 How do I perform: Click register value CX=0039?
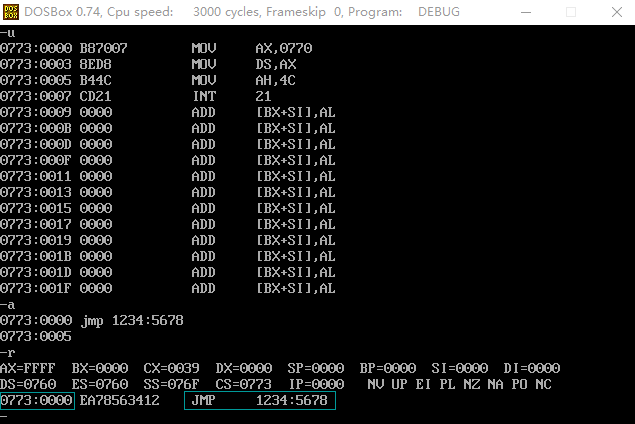pos(171,369)
